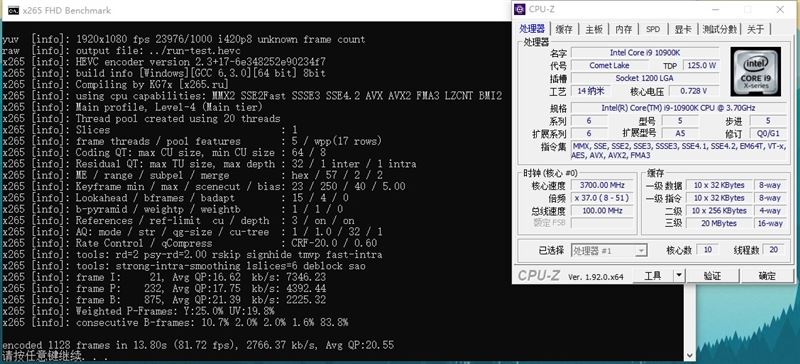
Task: Click the 请按任意键继续 prompt line
Action: 56,356
